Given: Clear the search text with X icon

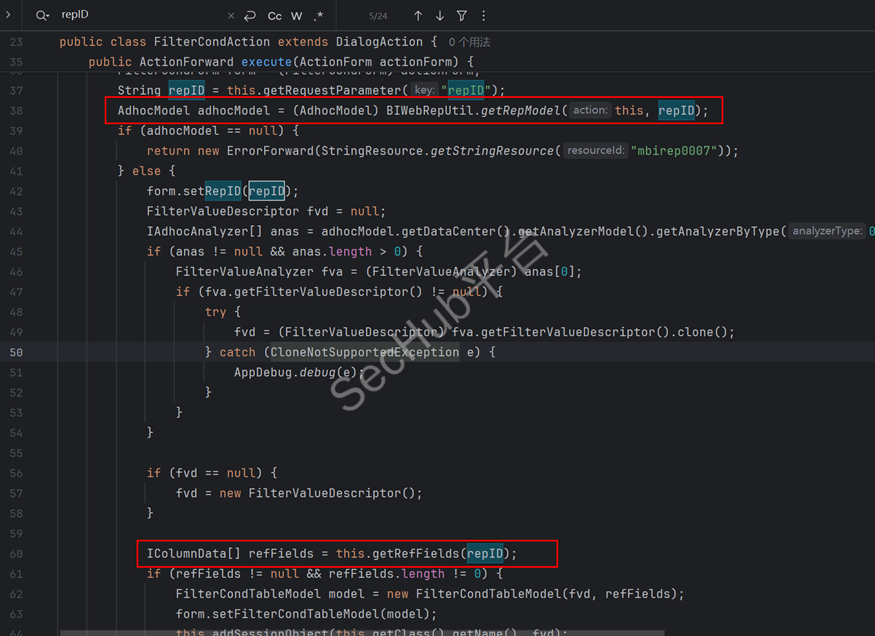Looking at the screenshot, I should [x=231, y=16].
